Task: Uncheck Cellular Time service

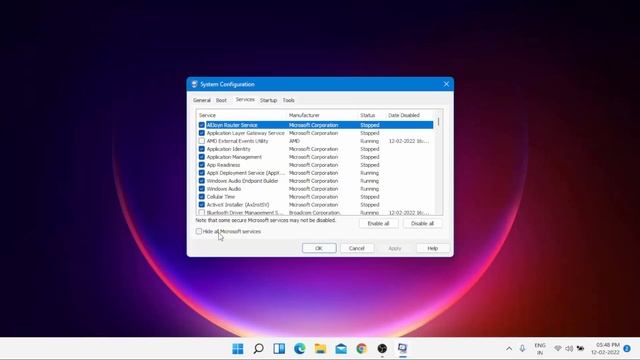Action: pos(202,197)
